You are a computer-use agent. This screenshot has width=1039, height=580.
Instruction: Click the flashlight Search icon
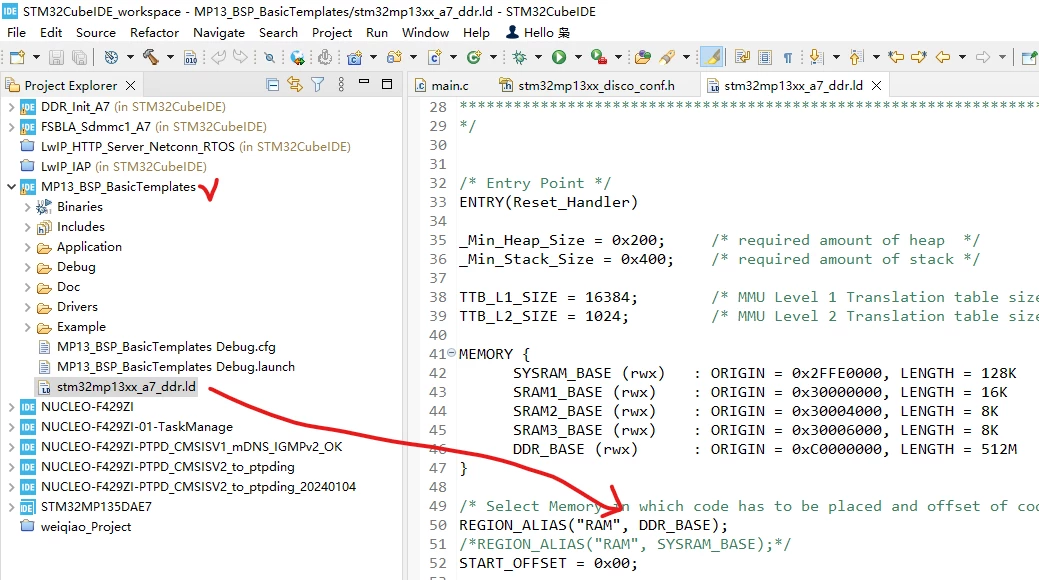click(667, 58)
